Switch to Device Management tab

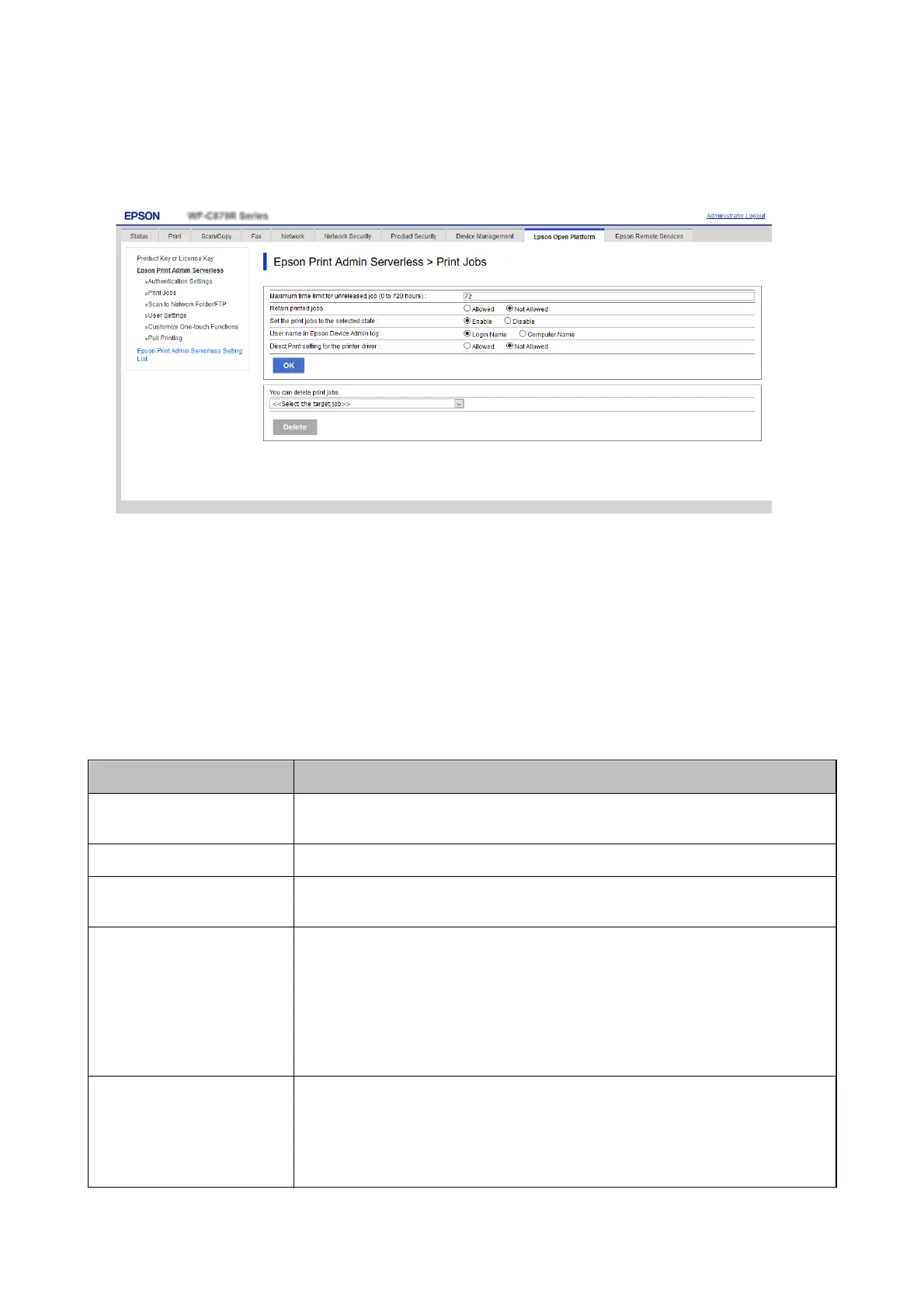click(485, 236)
